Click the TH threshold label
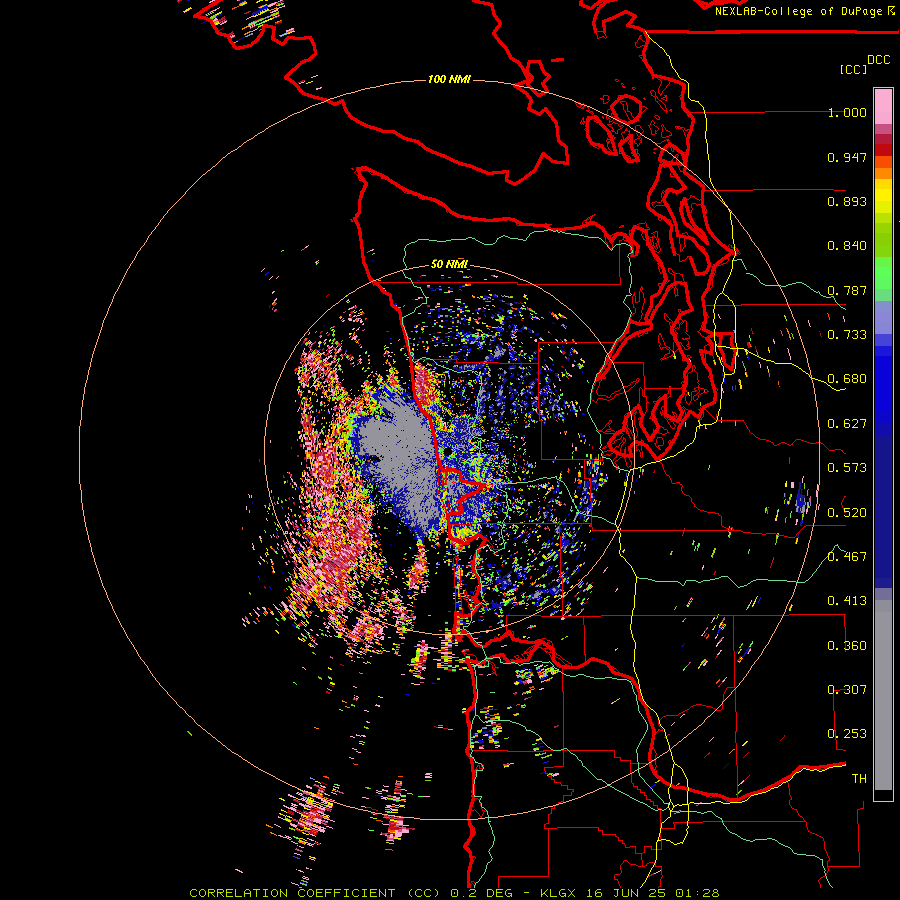 (x=859, y=778)
